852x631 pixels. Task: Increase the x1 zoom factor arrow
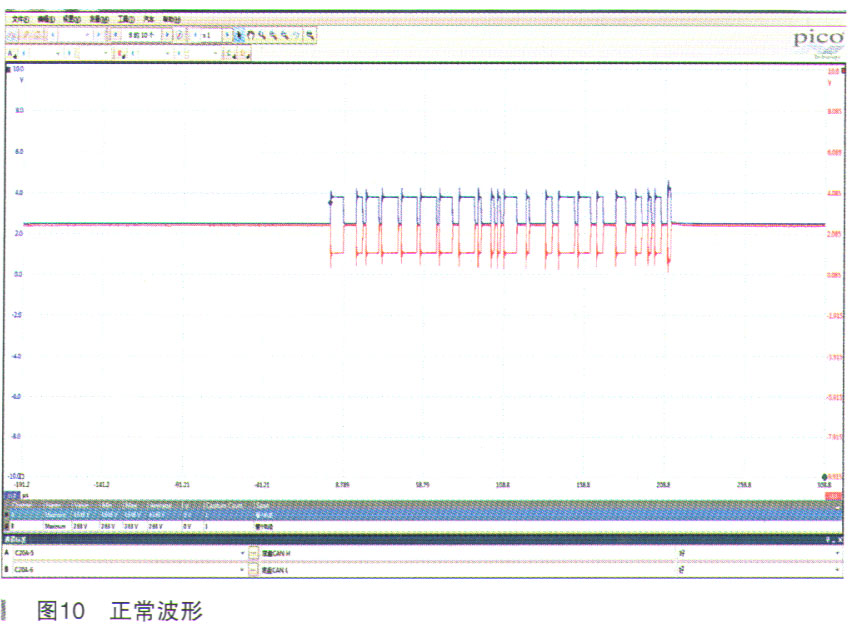(227, 35)
